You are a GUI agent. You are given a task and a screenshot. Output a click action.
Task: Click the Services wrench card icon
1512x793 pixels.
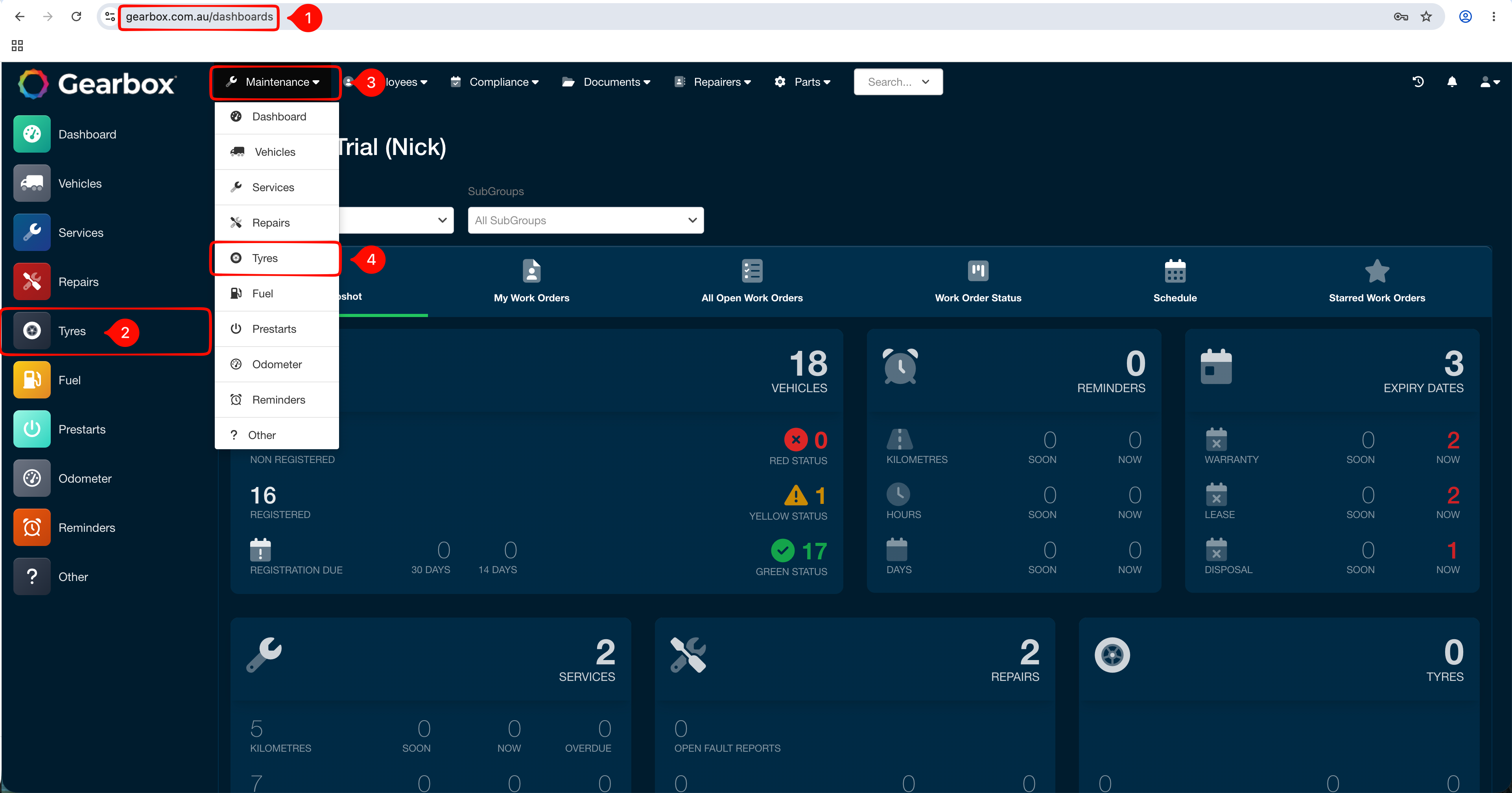click(264, 655)
